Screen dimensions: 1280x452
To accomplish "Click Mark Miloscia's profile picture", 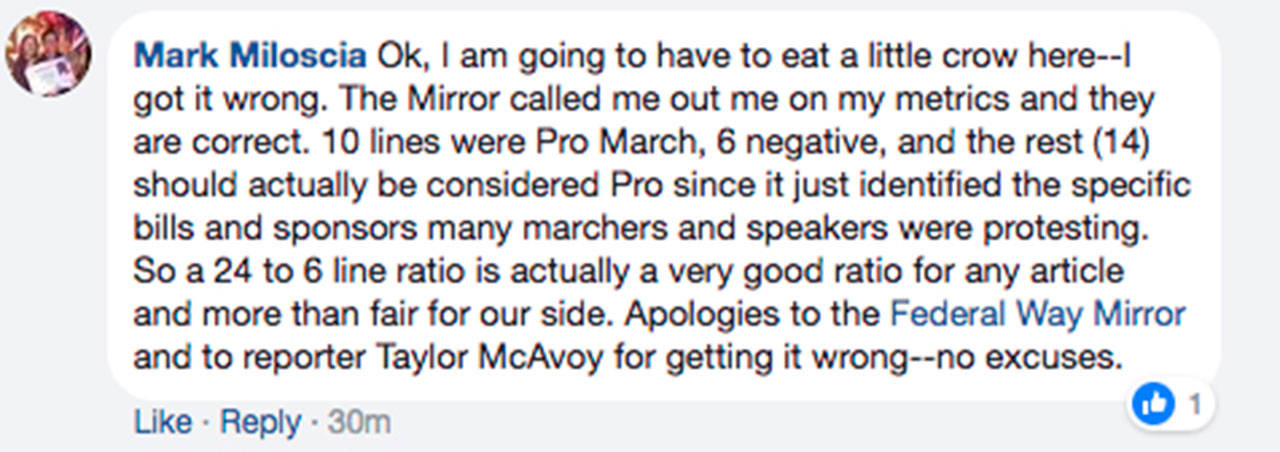I will (47, 53).
